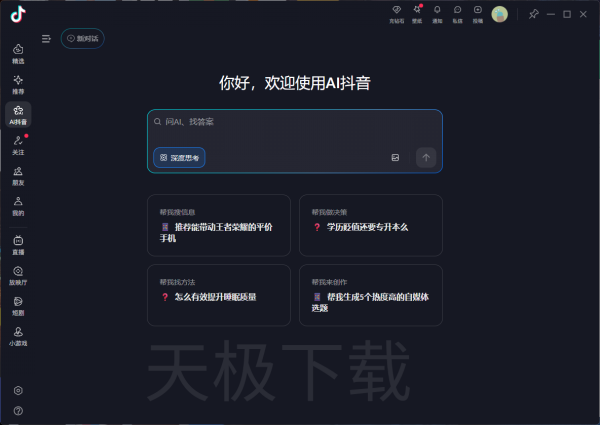
Task: Collapse the conversation list panel icon
Action: pos(46,39)
